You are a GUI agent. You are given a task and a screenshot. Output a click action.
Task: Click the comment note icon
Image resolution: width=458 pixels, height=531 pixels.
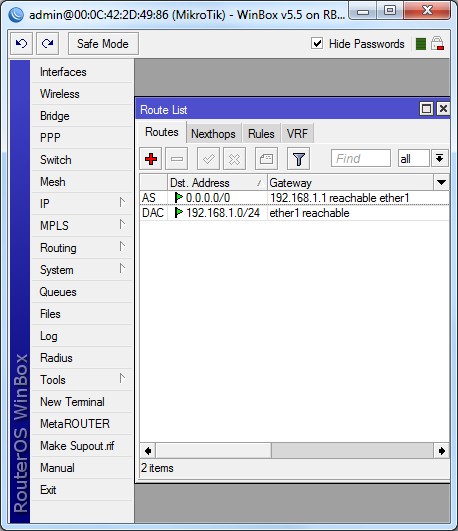pos(266,158)
